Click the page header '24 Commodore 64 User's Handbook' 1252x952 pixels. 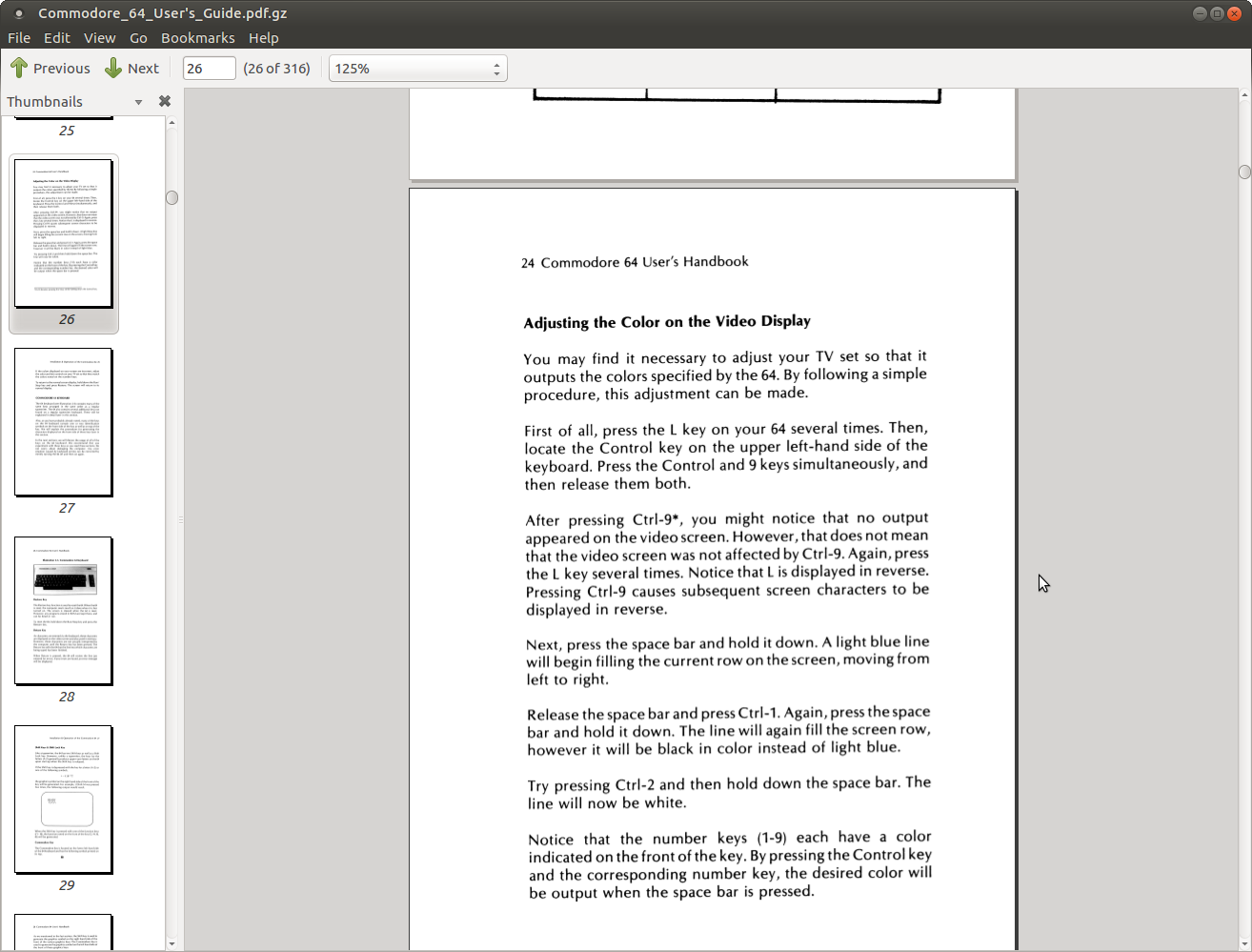[635, 262]
